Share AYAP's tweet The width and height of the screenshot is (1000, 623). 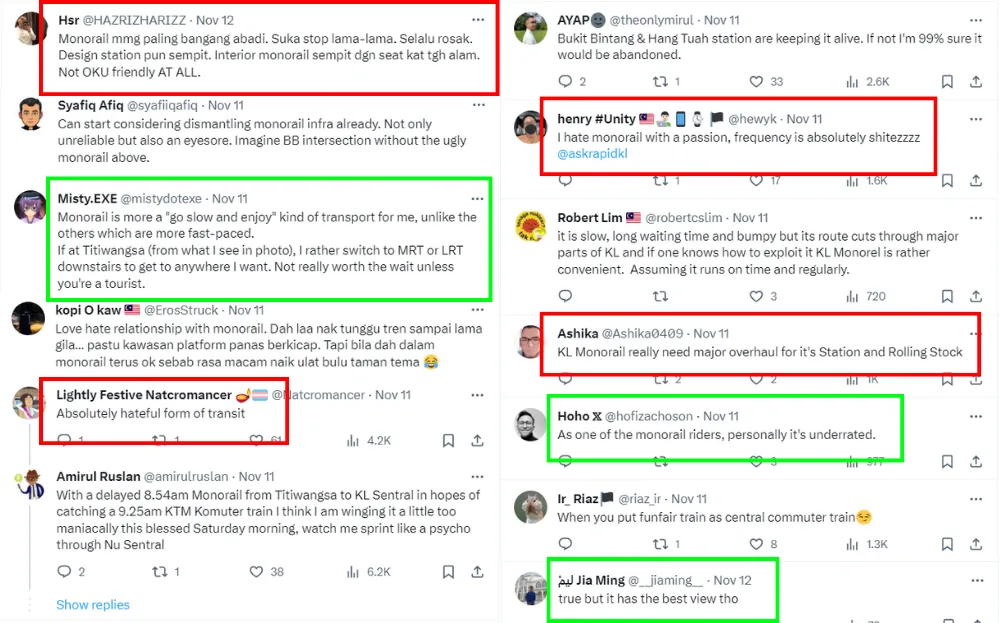coord(976,81)
